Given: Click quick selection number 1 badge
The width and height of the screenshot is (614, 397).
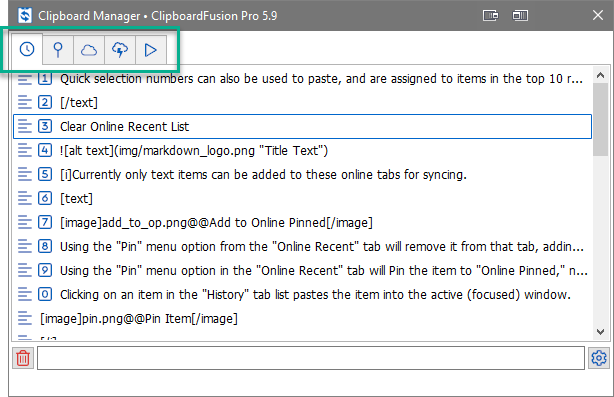Looking at the screenshot, I should click(x=45, y=79).
